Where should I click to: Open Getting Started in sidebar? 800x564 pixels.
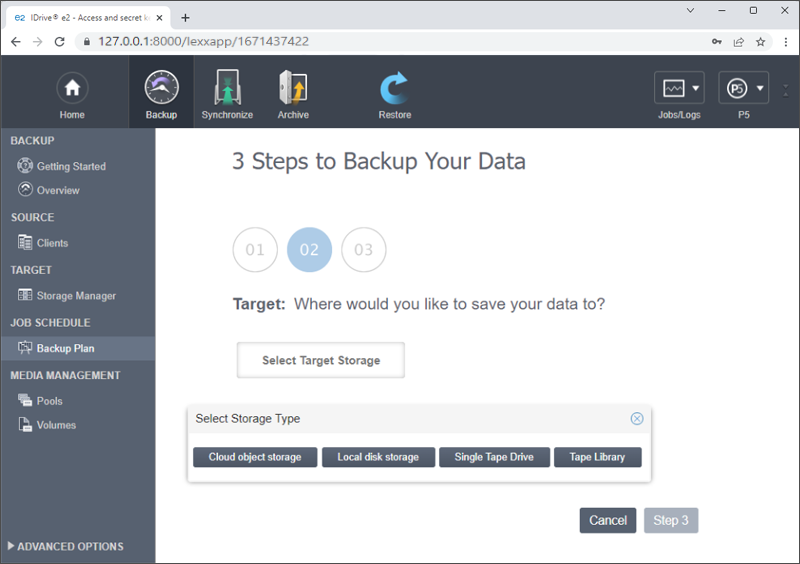coord(71,166)
